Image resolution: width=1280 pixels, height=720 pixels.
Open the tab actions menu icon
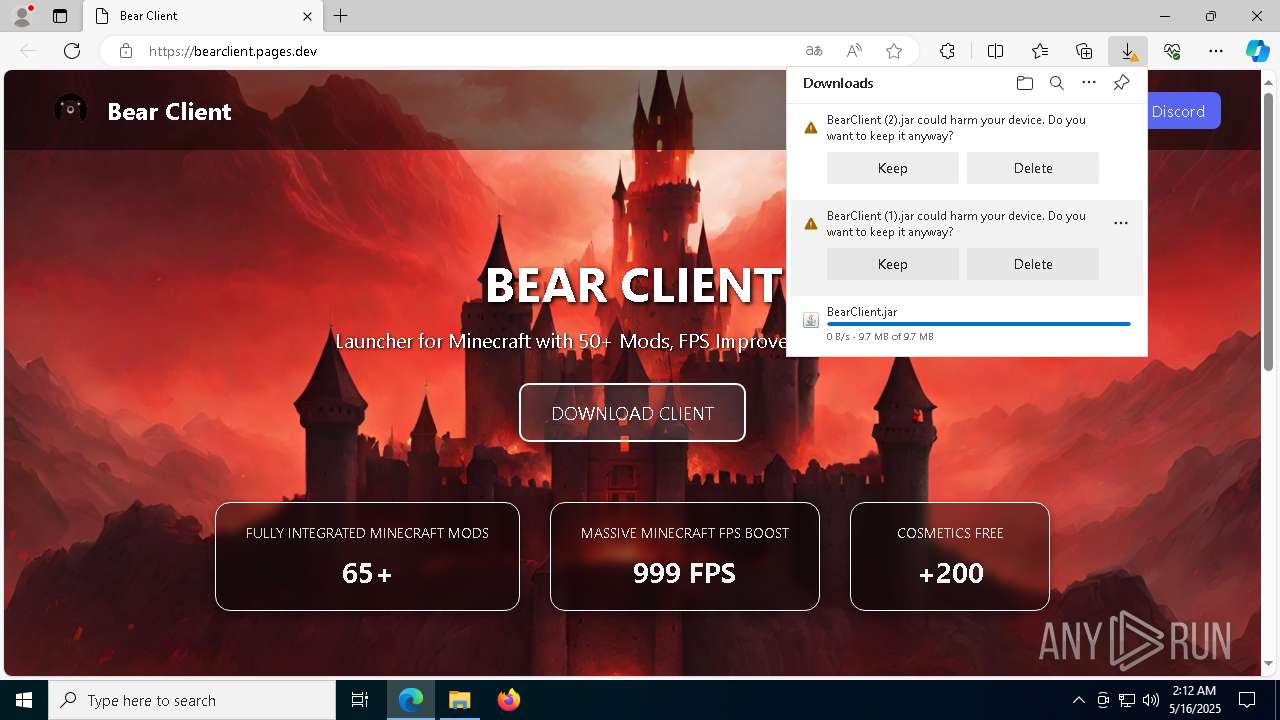click(60, 16)
